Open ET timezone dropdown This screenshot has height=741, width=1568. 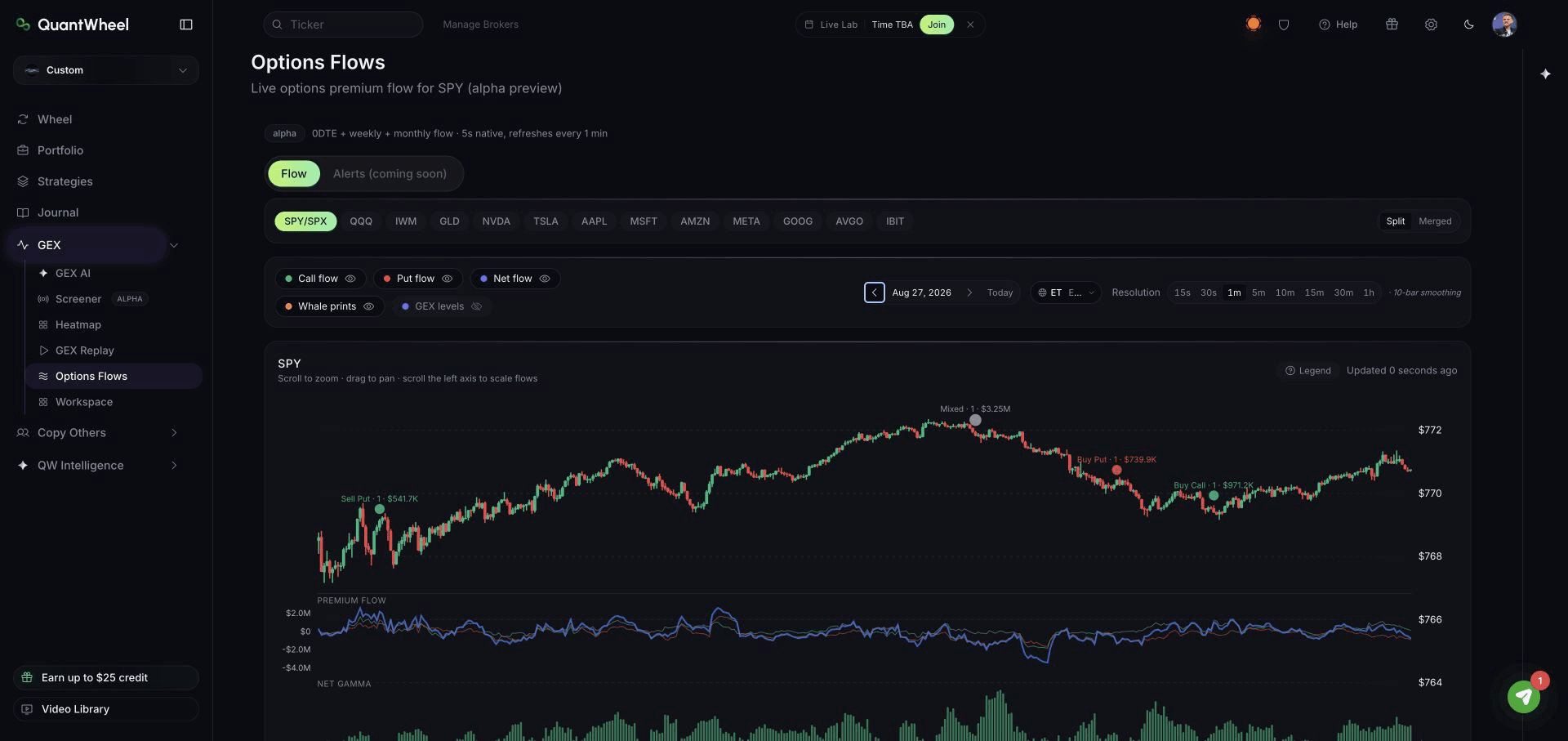tap(1066, 292)
